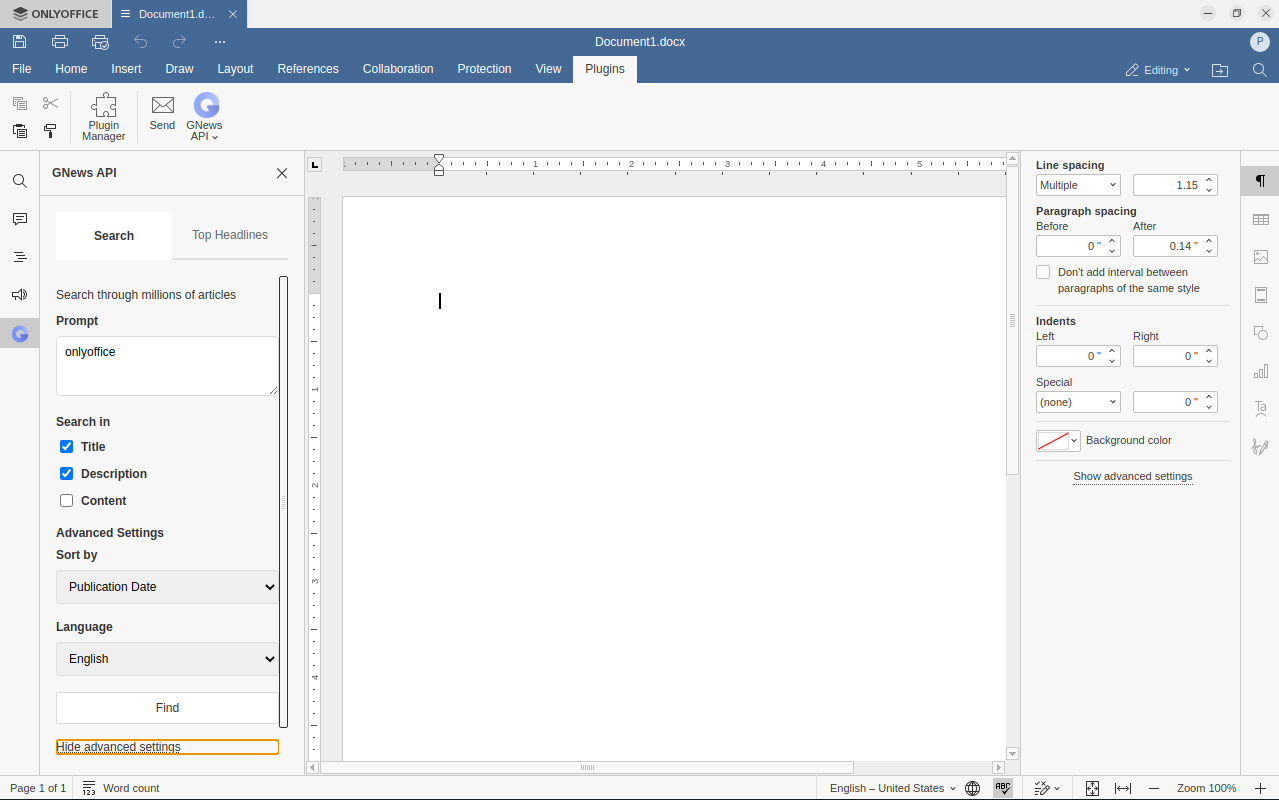Click the document language globe icon

(x=972, y=788)
